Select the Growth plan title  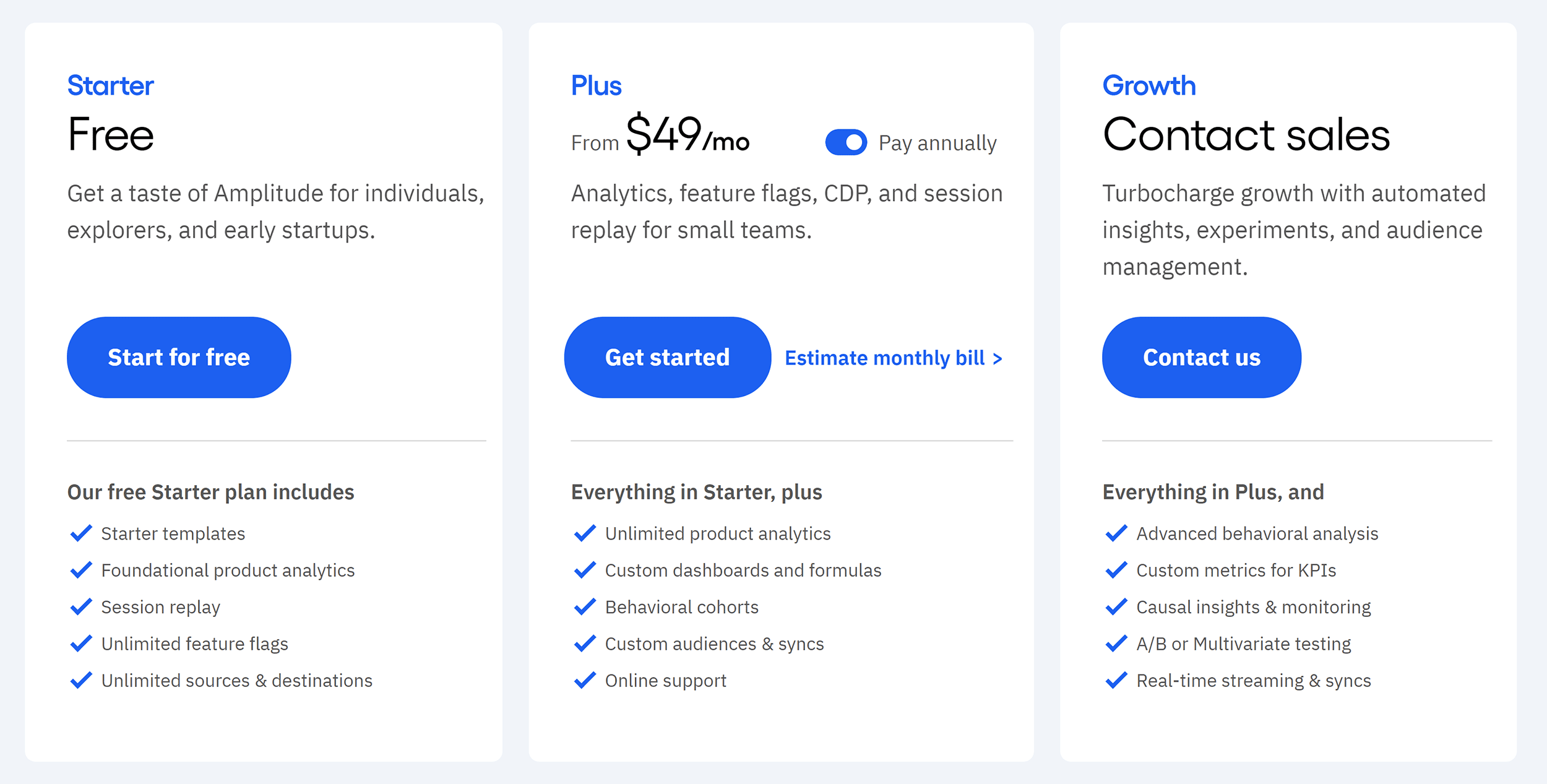pyautogui.click(x=1148, y=86)
